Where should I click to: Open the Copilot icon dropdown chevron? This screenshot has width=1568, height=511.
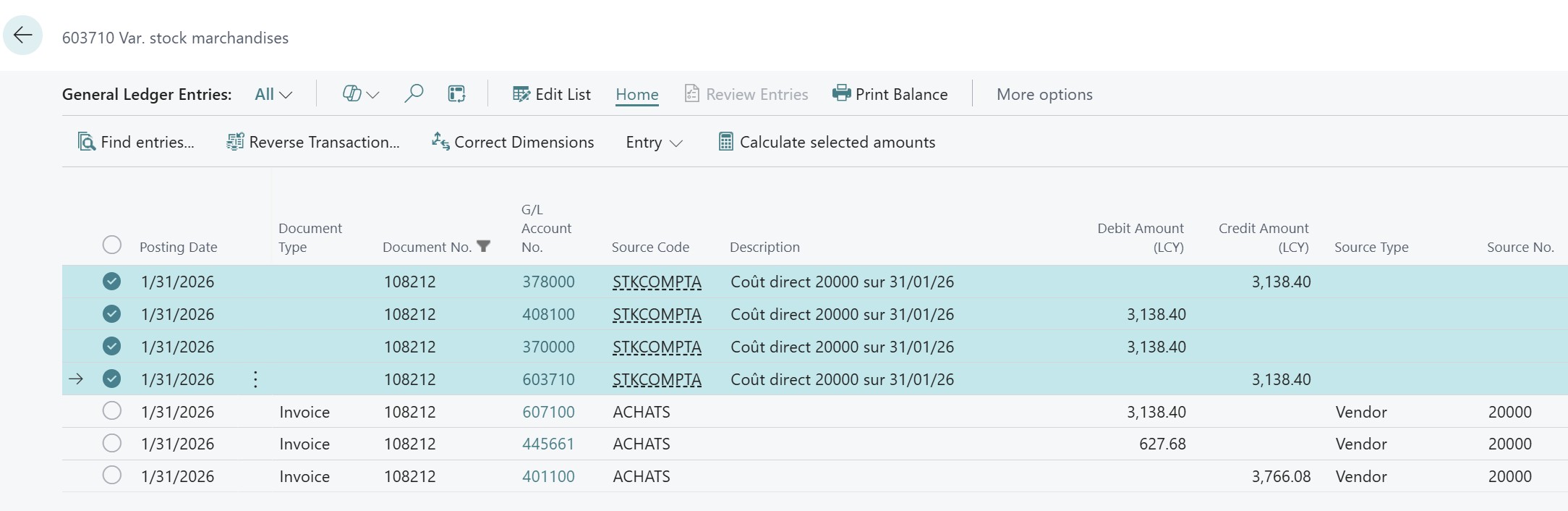373,95
